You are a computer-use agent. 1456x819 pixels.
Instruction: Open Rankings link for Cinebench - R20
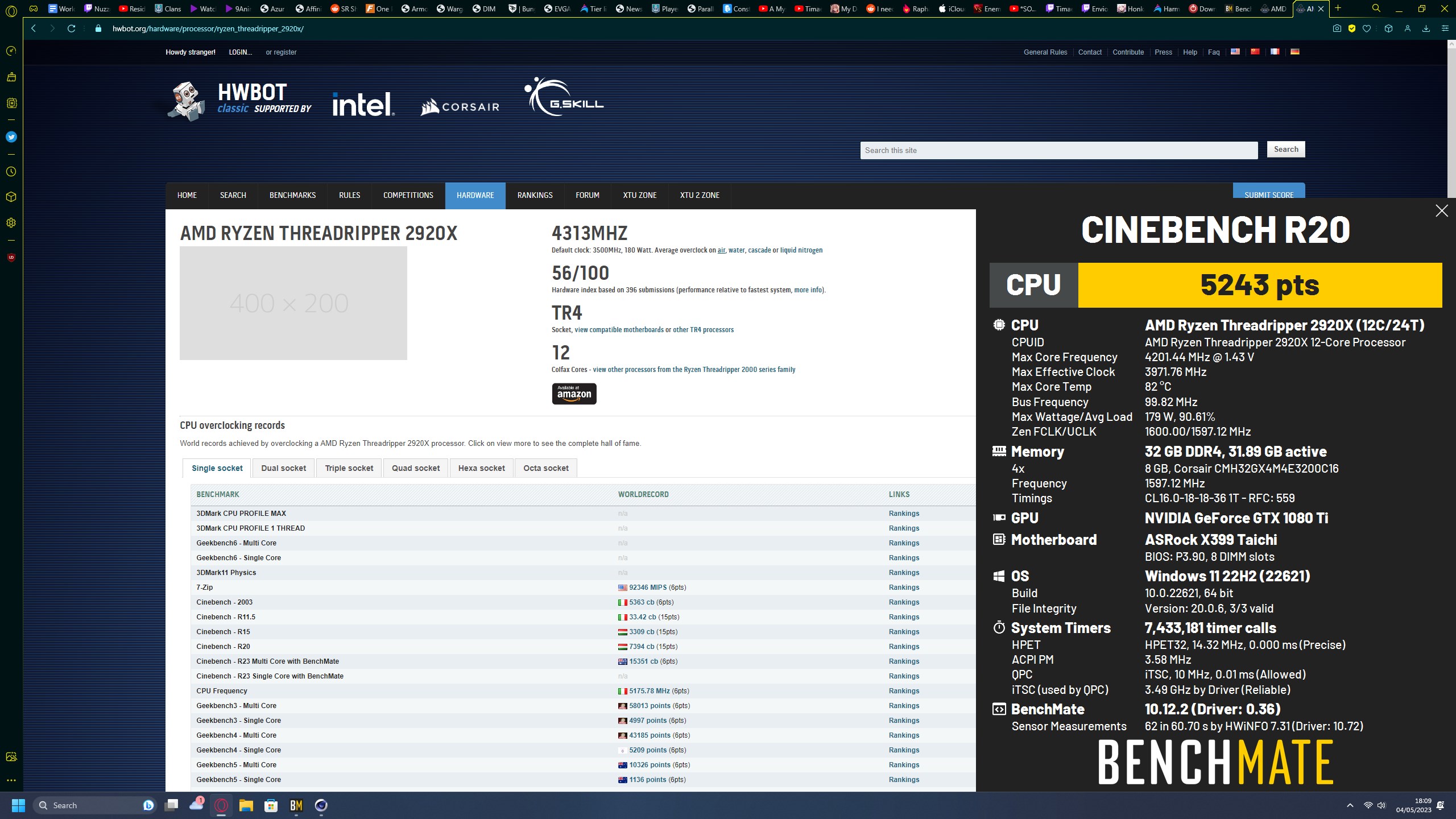904,647
